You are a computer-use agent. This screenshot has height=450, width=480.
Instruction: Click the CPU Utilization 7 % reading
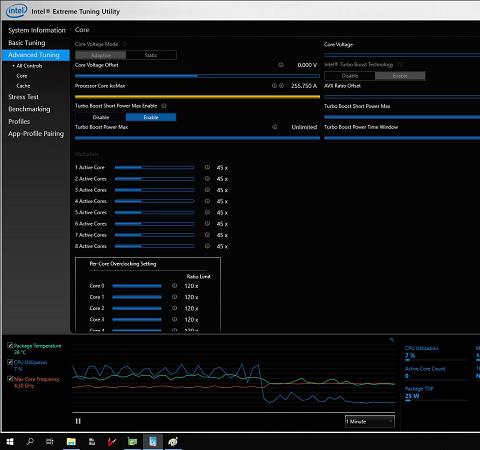tap(410, 356)
